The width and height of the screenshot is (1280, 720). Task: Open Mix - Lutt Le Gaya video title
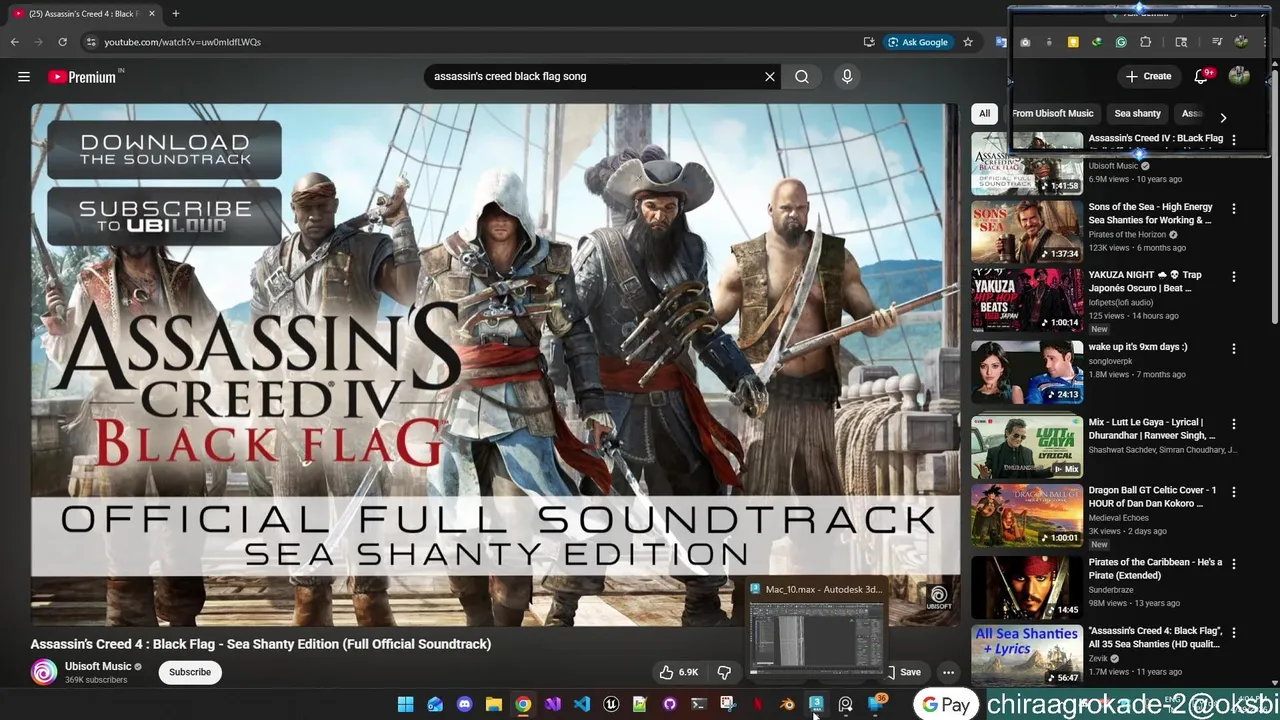tap(1151, 429)
